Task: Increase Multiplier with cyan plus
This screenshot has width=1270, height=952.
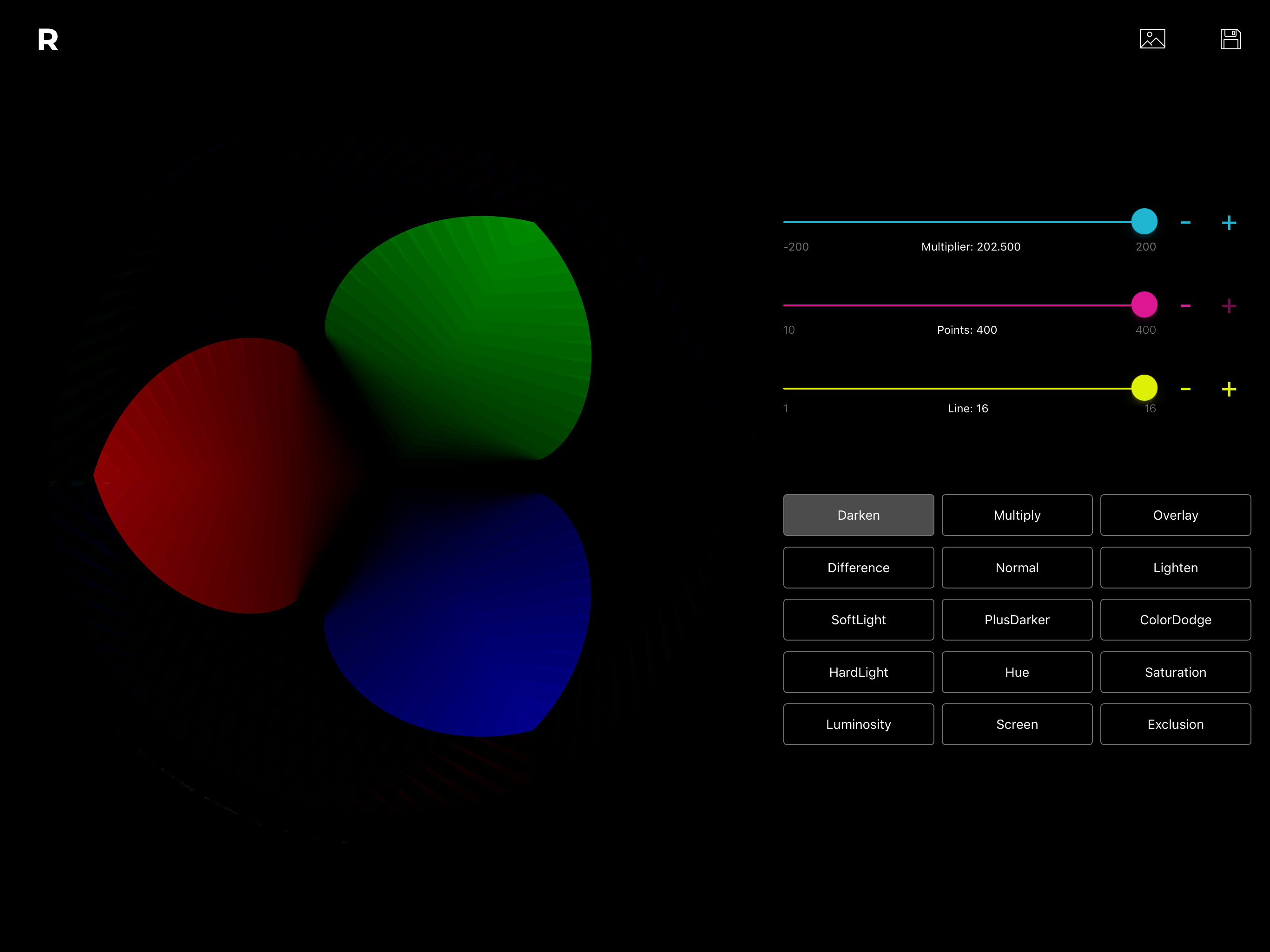Action: tap(1228, 223)
